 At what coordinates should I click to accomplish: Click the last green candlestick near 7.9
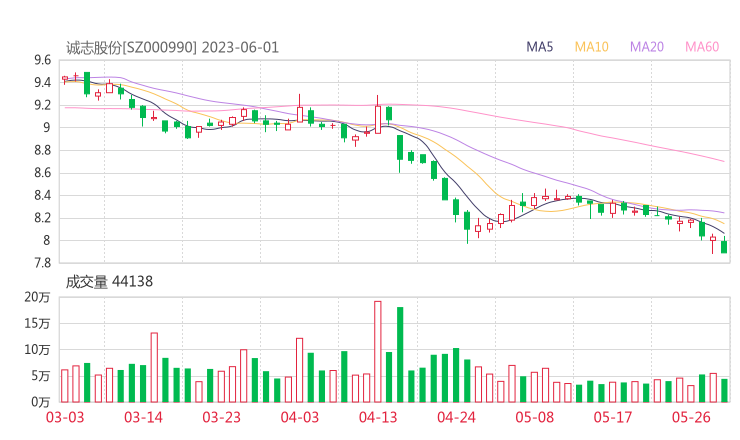click(724, 247)
